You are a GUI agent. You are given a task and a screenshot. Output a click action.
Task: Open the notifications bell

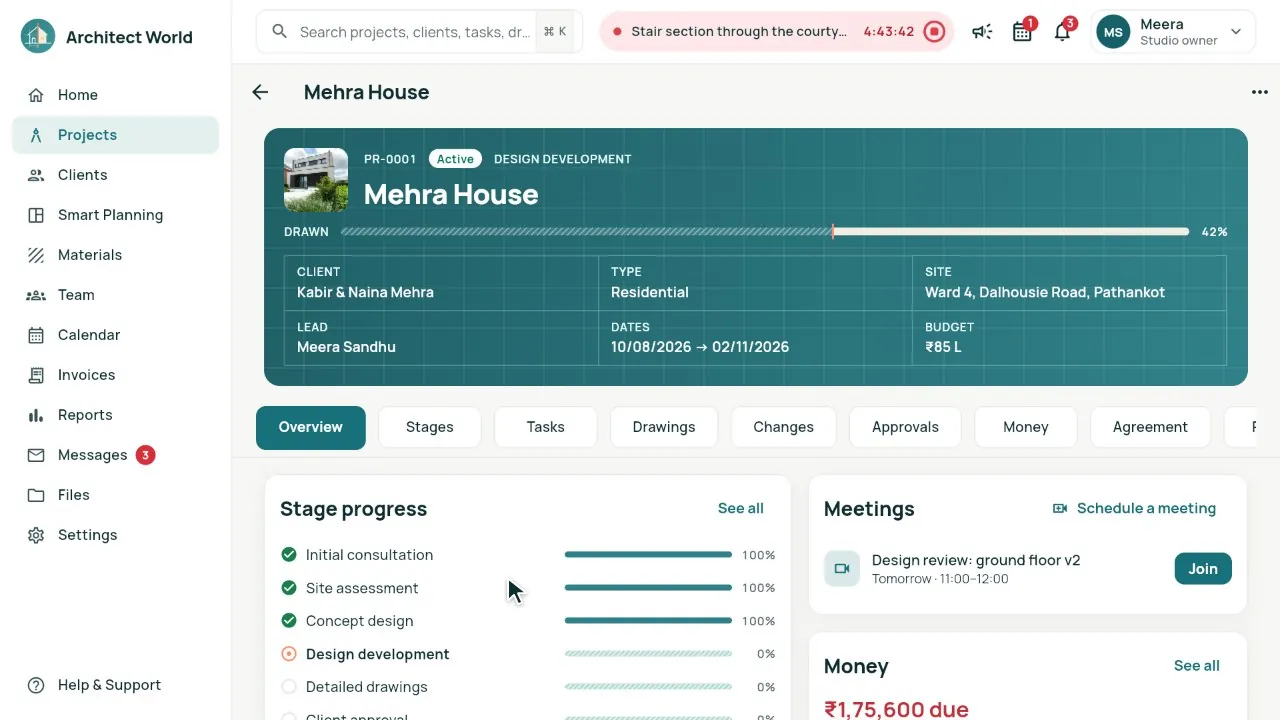(1062, 32)
